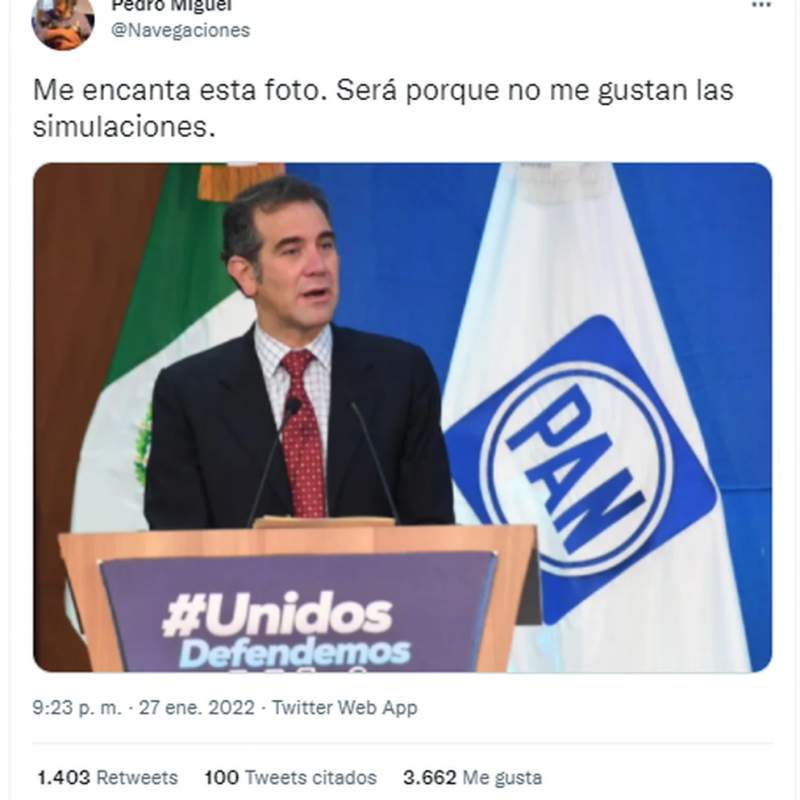Click the PAN logo in the photo
Viewport: 800px width, 800px height.
click(x=581, y=469)
